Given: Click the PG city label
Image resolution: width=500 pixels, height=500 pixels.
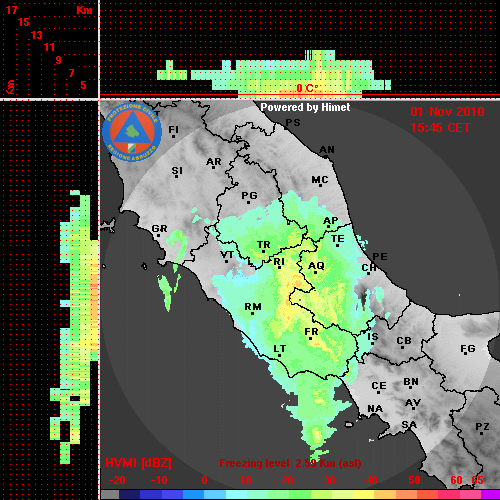Looking at the screenshot, I should (x=249, y=195).
